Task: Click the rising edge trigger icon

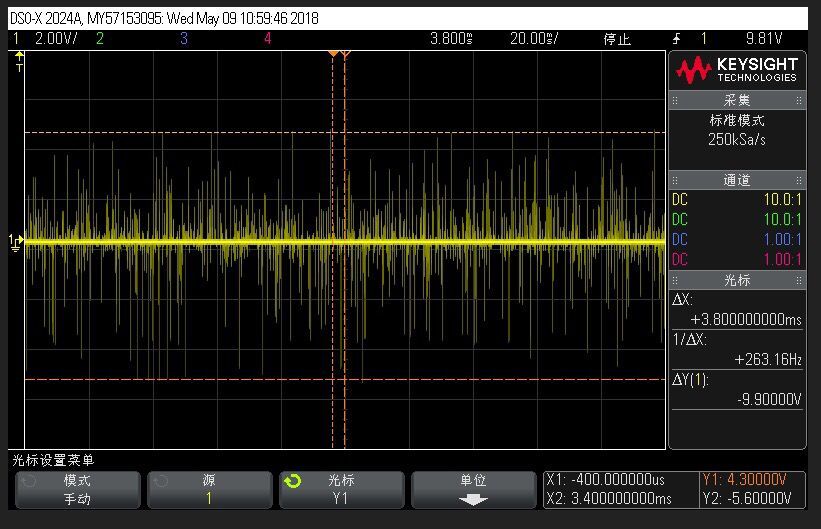Action: point(676,38)
